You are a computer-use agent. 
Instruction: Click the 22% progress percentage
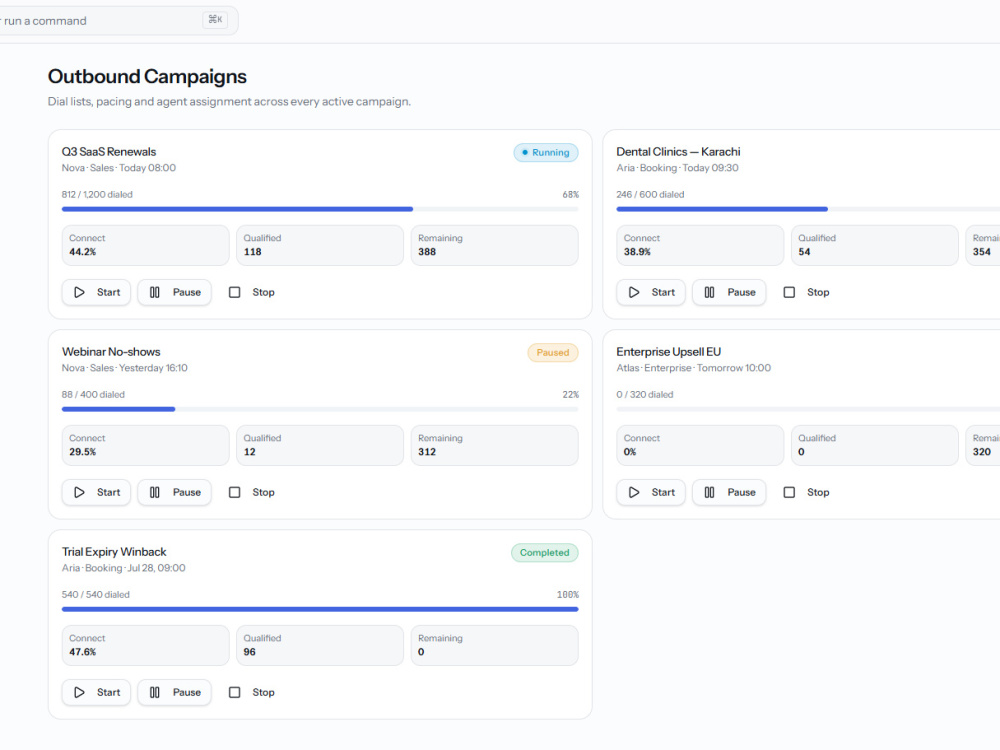tap(571, 395)
